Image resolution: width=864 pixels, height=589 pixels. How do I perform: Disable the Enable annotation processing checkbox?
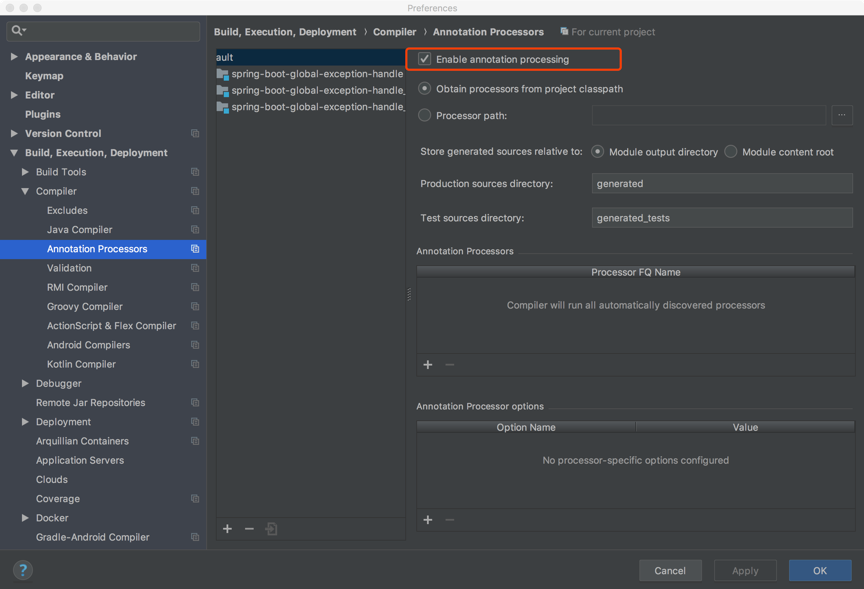click(425, 59)
